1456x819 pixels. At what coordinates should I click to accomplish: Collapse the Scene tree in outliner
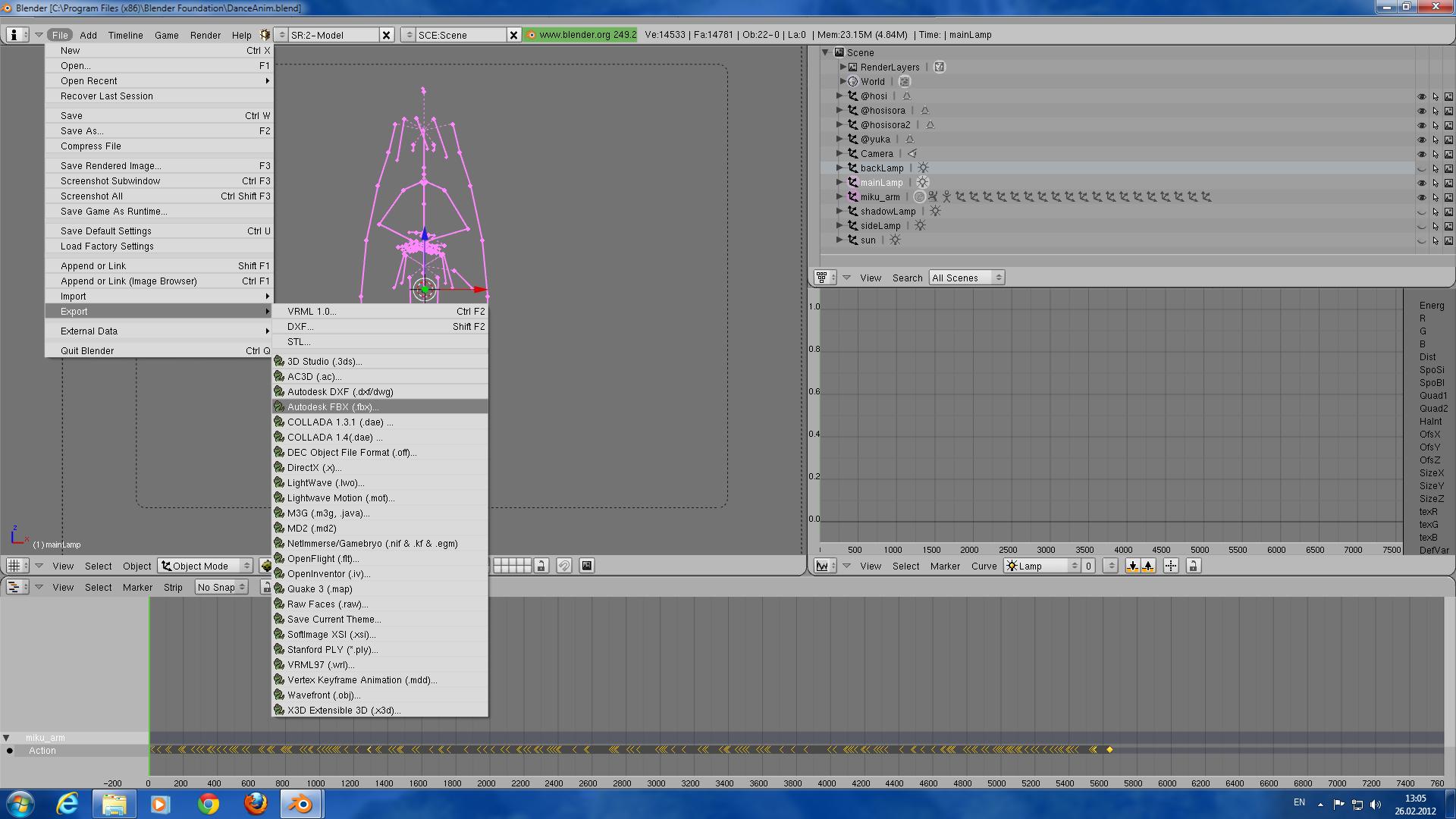pos(826,52)
